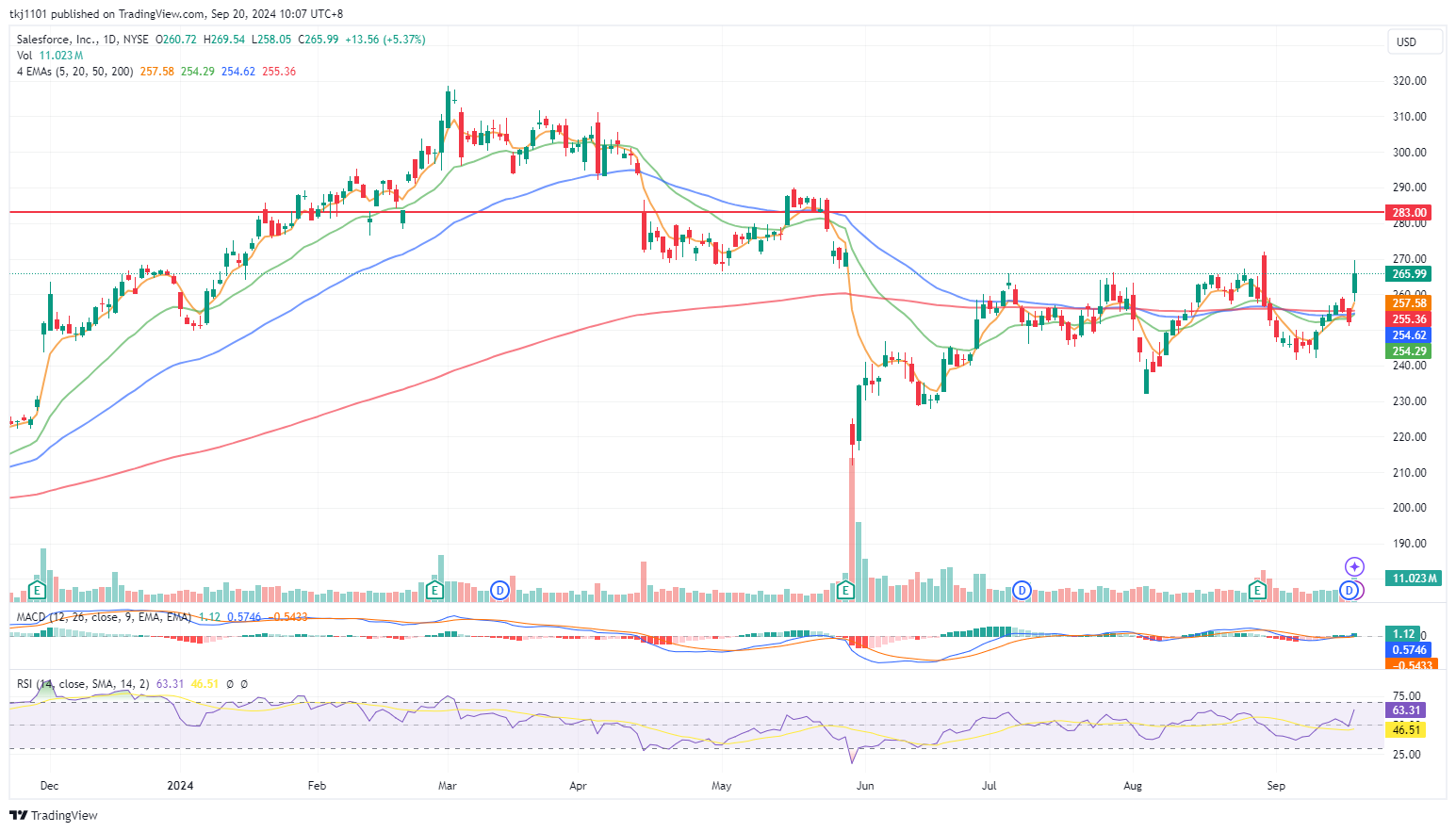
Task: Open the earnings E marker before September
Action: tap(1257, 591)
